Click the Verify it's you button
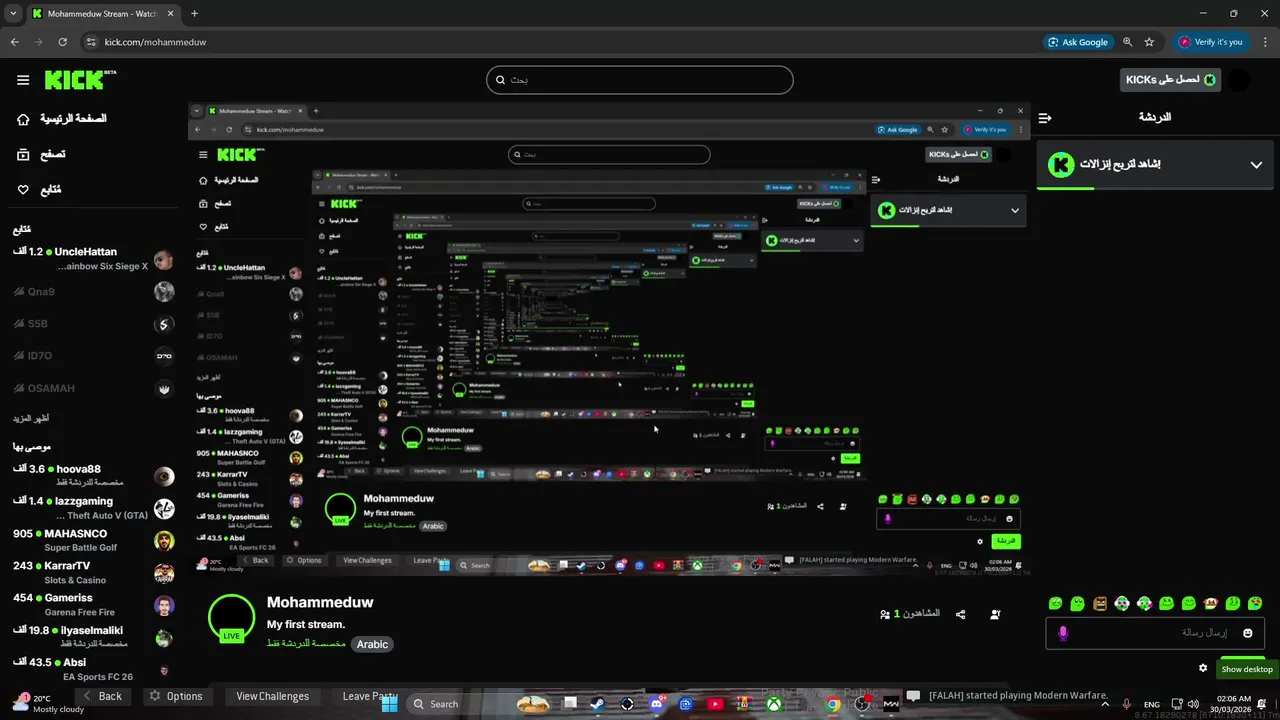Viewport: 1280px width, 720px height. pos(1211,42)
